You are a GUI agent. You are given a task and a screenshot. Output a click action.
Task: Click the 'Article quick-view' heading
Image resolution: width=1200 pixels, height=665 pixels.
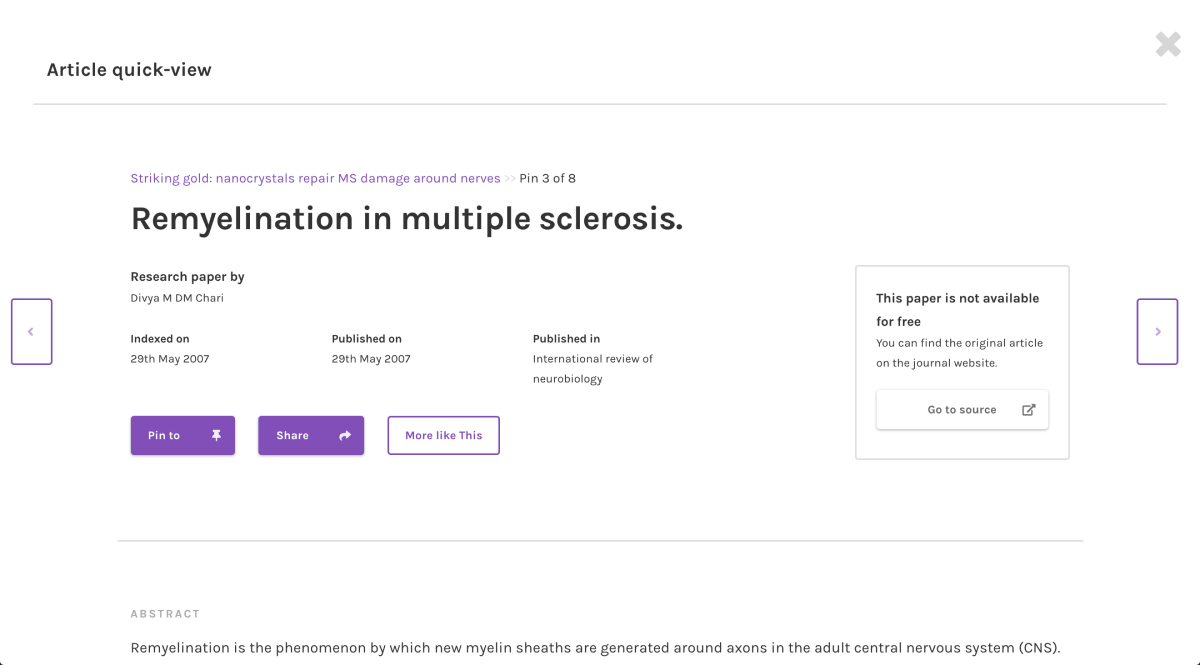tap(129, 70)
